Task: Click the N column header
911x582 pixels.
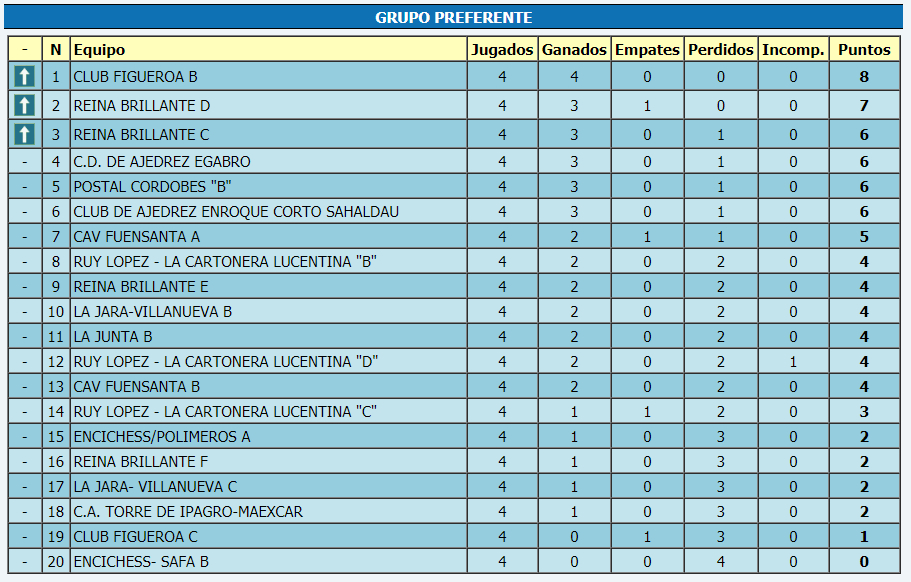Action: [x=56, y=50]
